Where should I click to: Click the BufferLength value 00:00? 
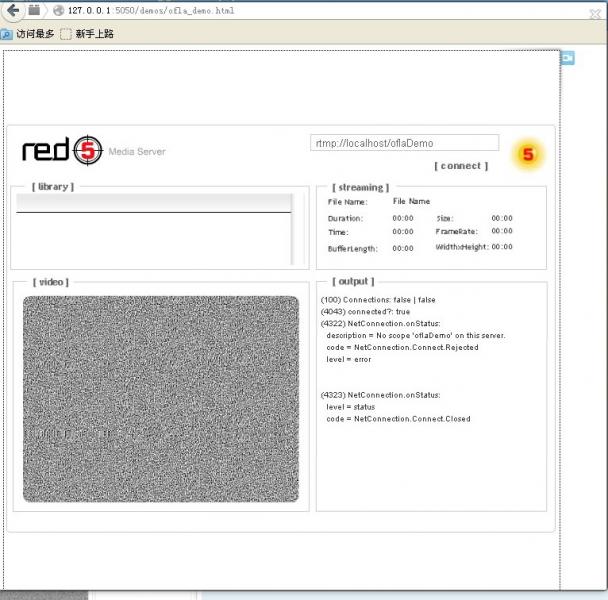point(403,248)
